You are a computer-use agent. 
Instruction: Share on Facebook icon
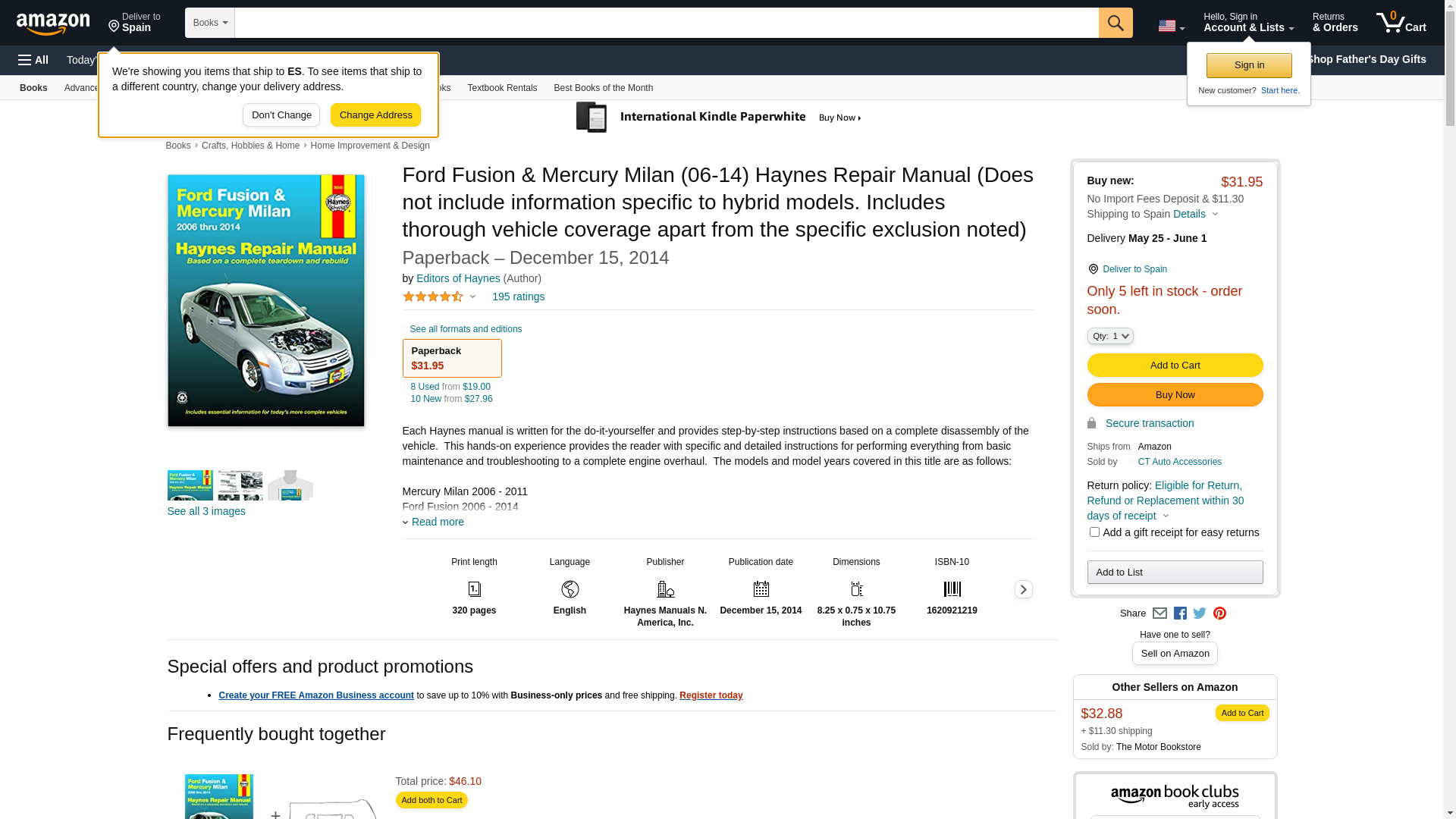coord(1180,613)
